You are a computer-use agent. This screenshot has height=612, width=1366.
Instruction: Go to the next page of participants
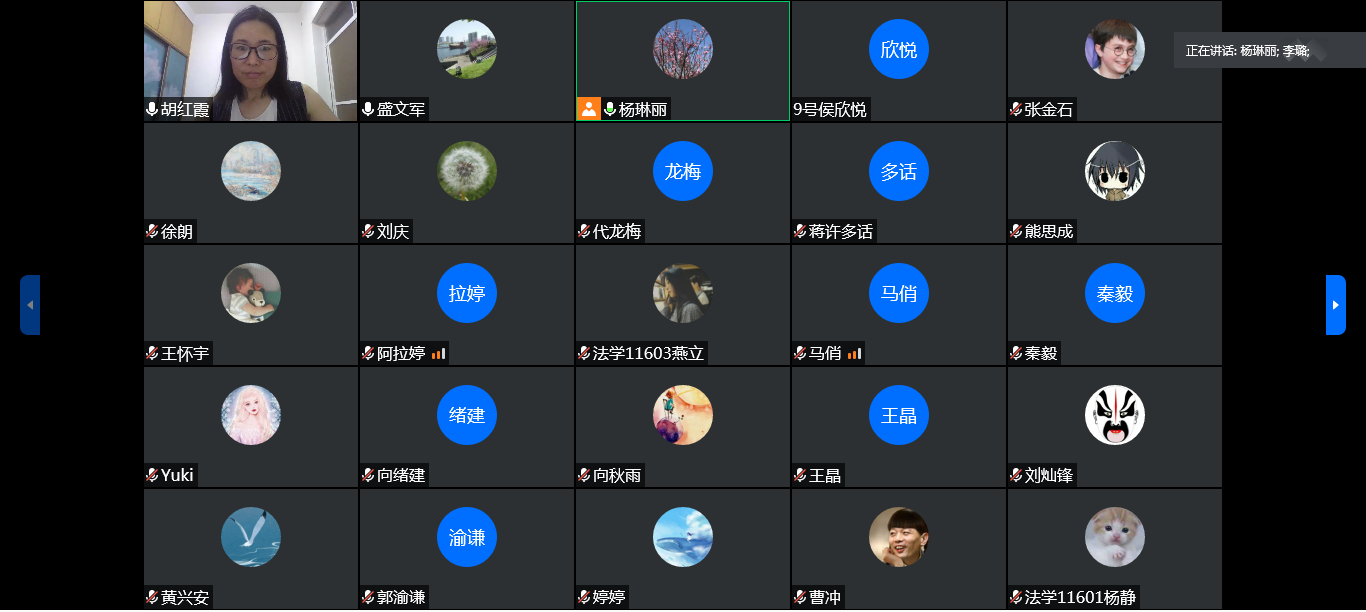(1336, 305)
